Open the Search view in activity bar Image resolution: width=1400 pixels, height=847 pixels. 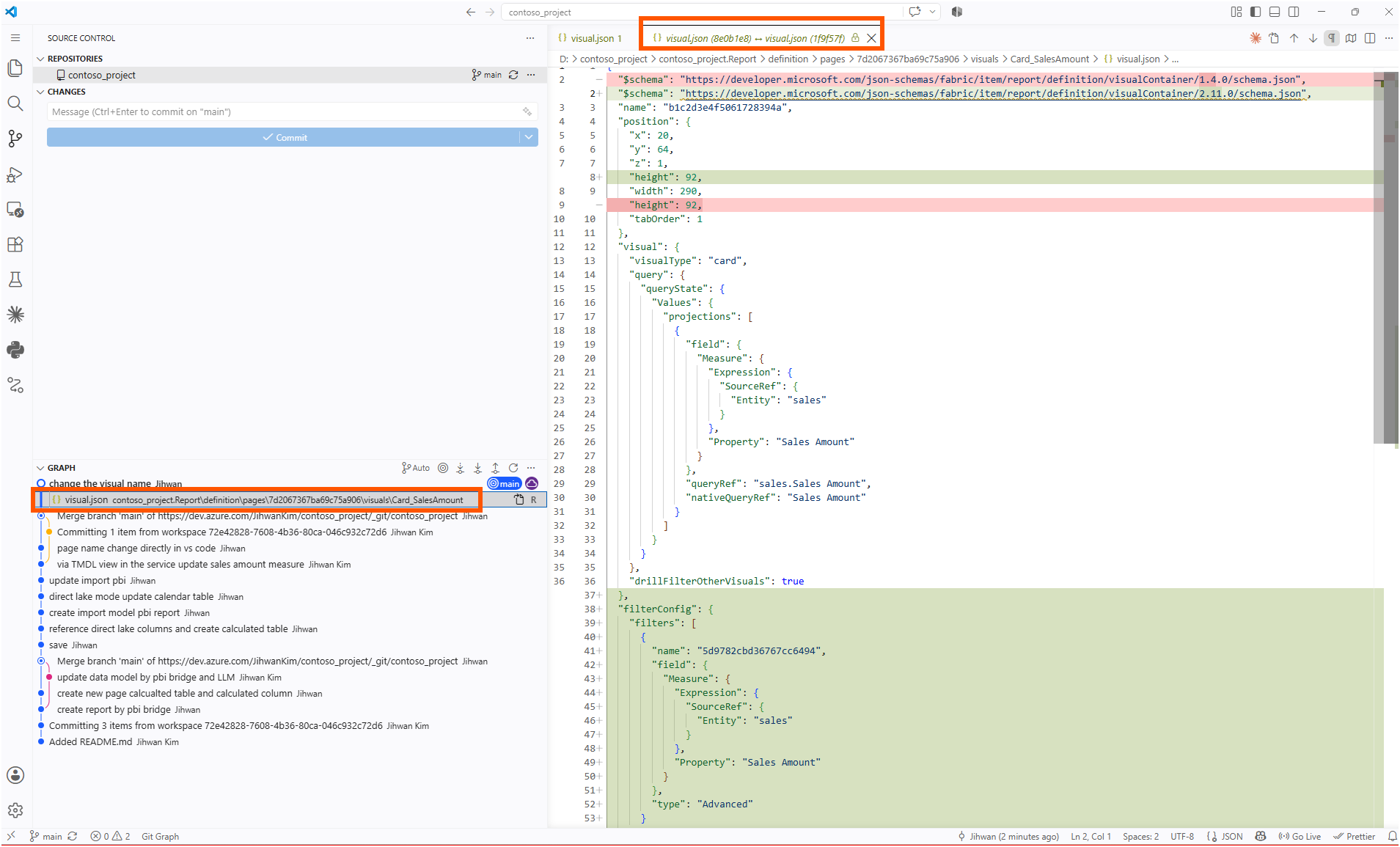click(x=15, y=103)
